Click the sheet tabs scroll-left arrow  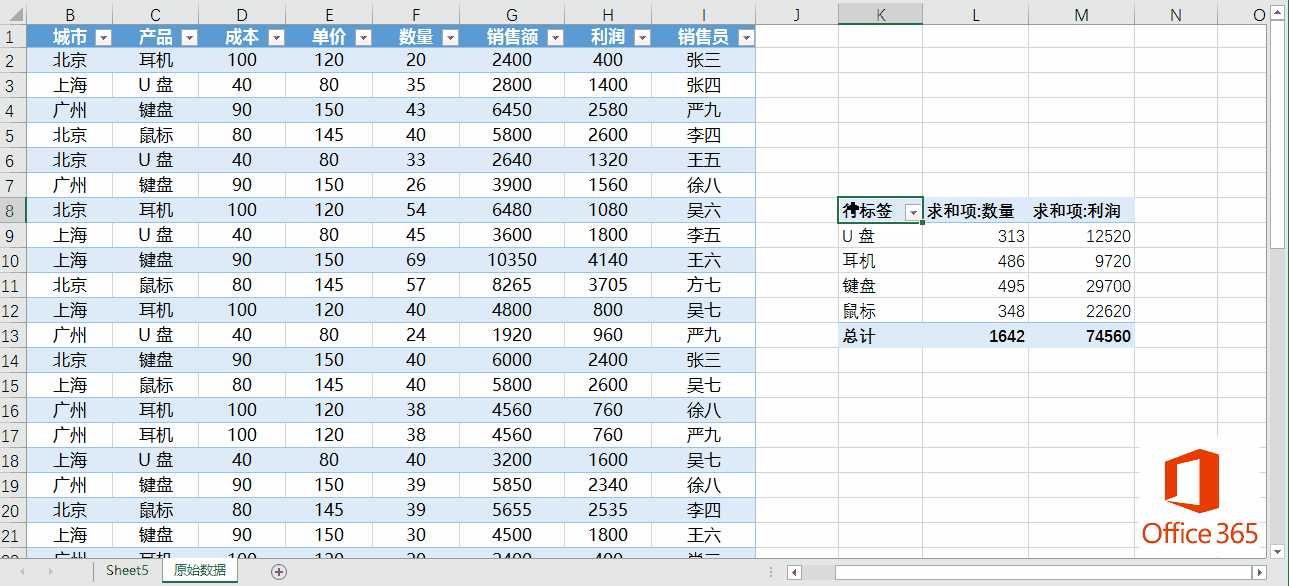pyautogui.click(x=22, y=572)
